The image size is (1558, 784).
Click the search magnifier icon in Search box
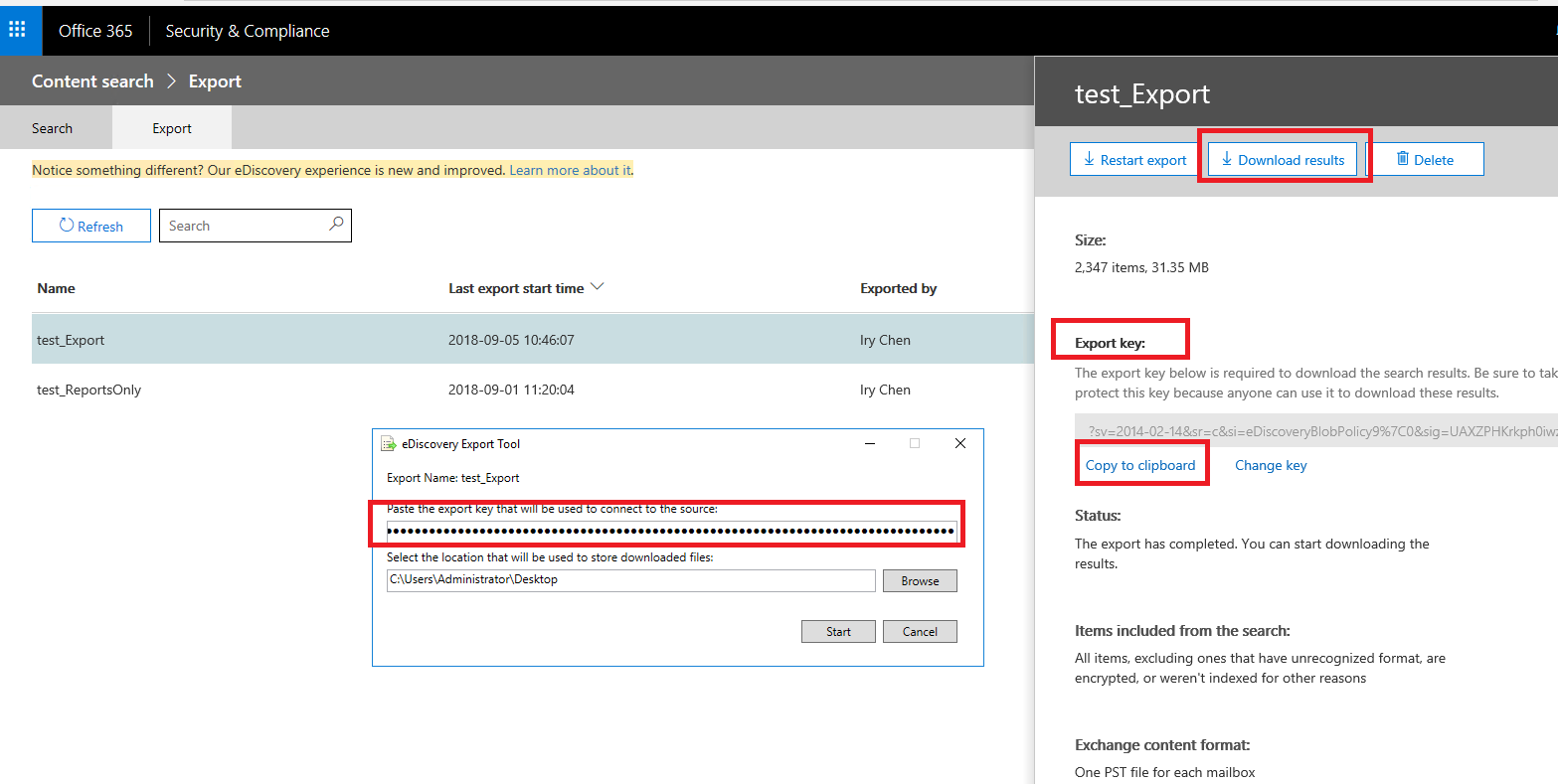pos(336,225)
